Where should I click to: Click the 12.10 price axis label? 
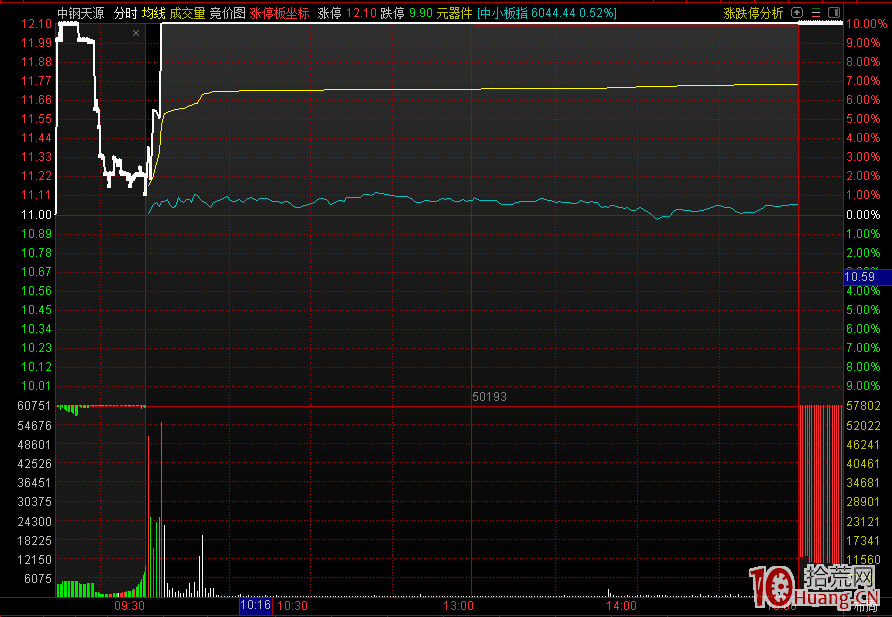pos(36,24)
